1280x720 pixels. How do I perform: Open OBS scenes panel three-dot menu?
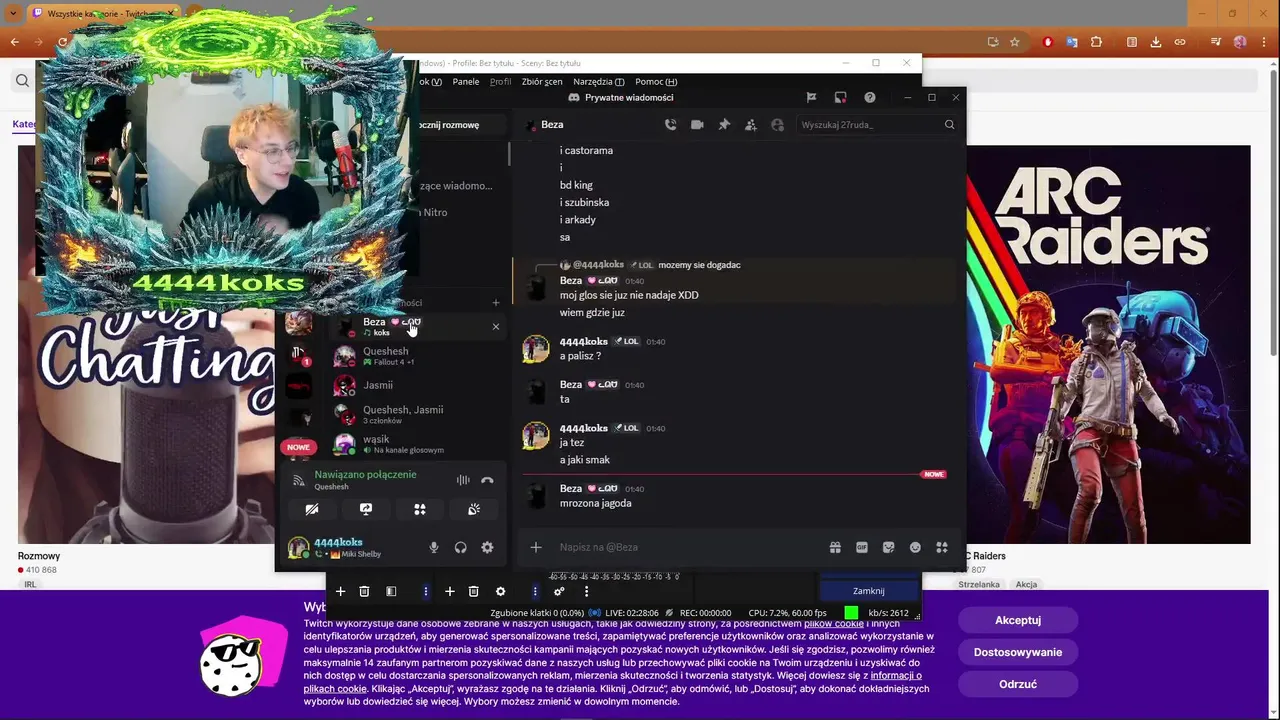425,591
